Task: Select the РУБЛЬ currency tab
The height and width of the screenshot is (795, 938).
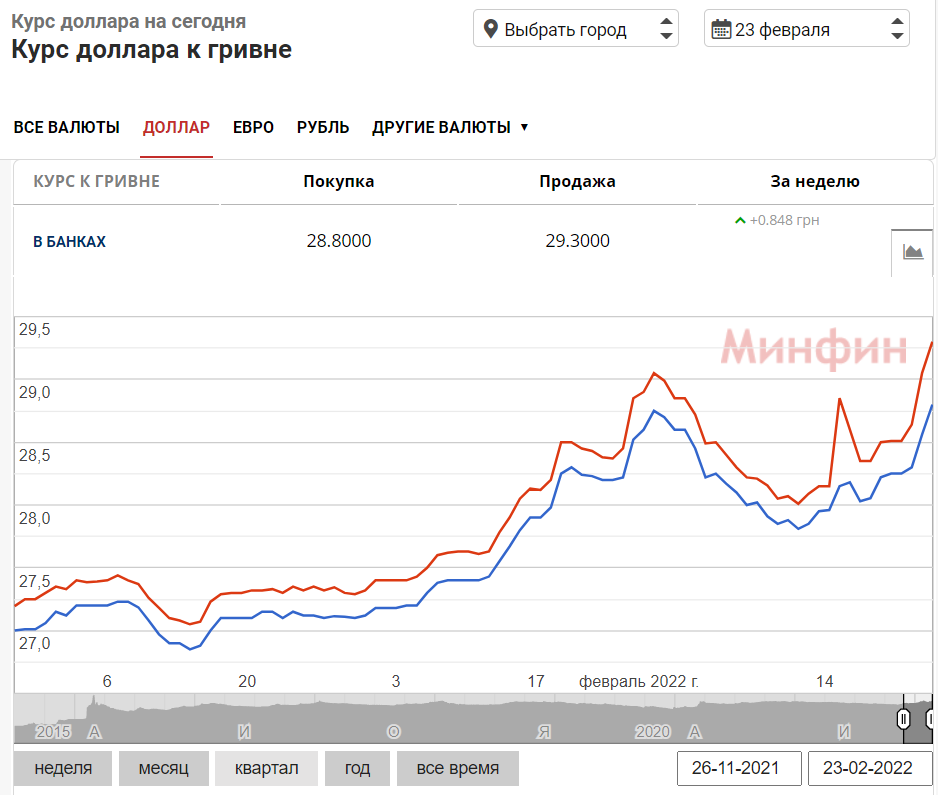Action: (x=323, y=127)
